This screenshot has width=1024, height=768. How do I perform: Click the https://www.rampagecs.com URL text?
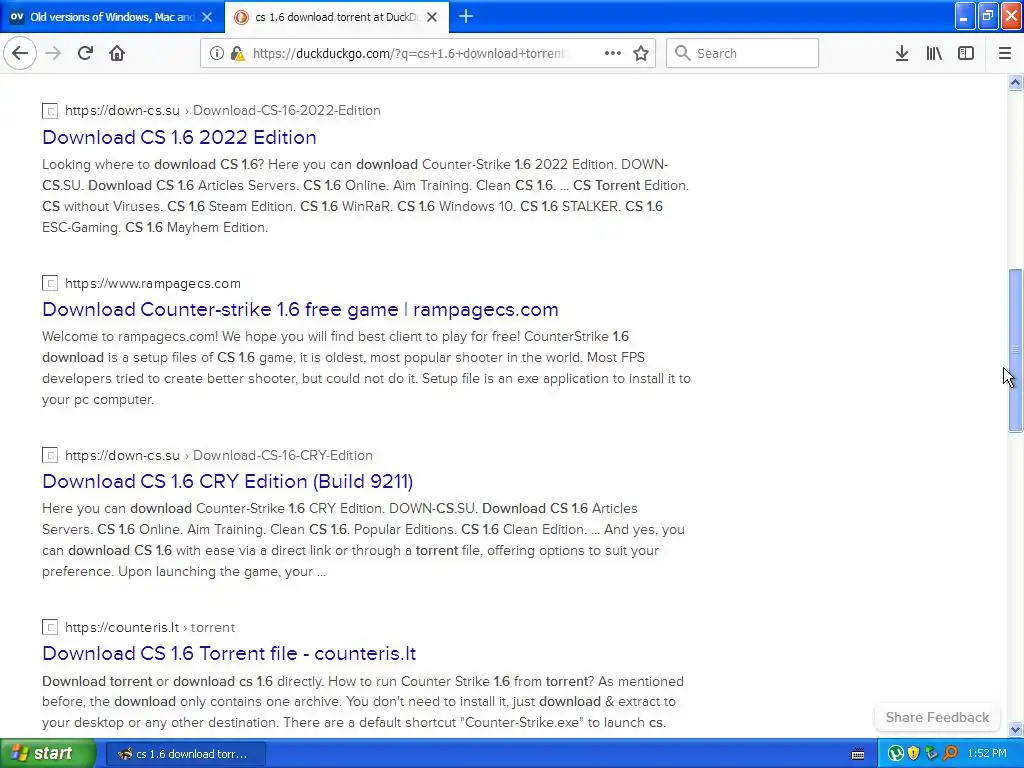153,283
